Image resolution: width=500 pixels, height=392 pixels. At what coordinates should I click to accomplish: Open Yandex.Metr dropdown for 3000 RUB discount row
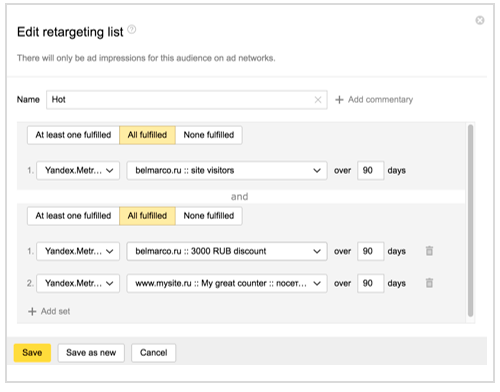coord(78,251)
